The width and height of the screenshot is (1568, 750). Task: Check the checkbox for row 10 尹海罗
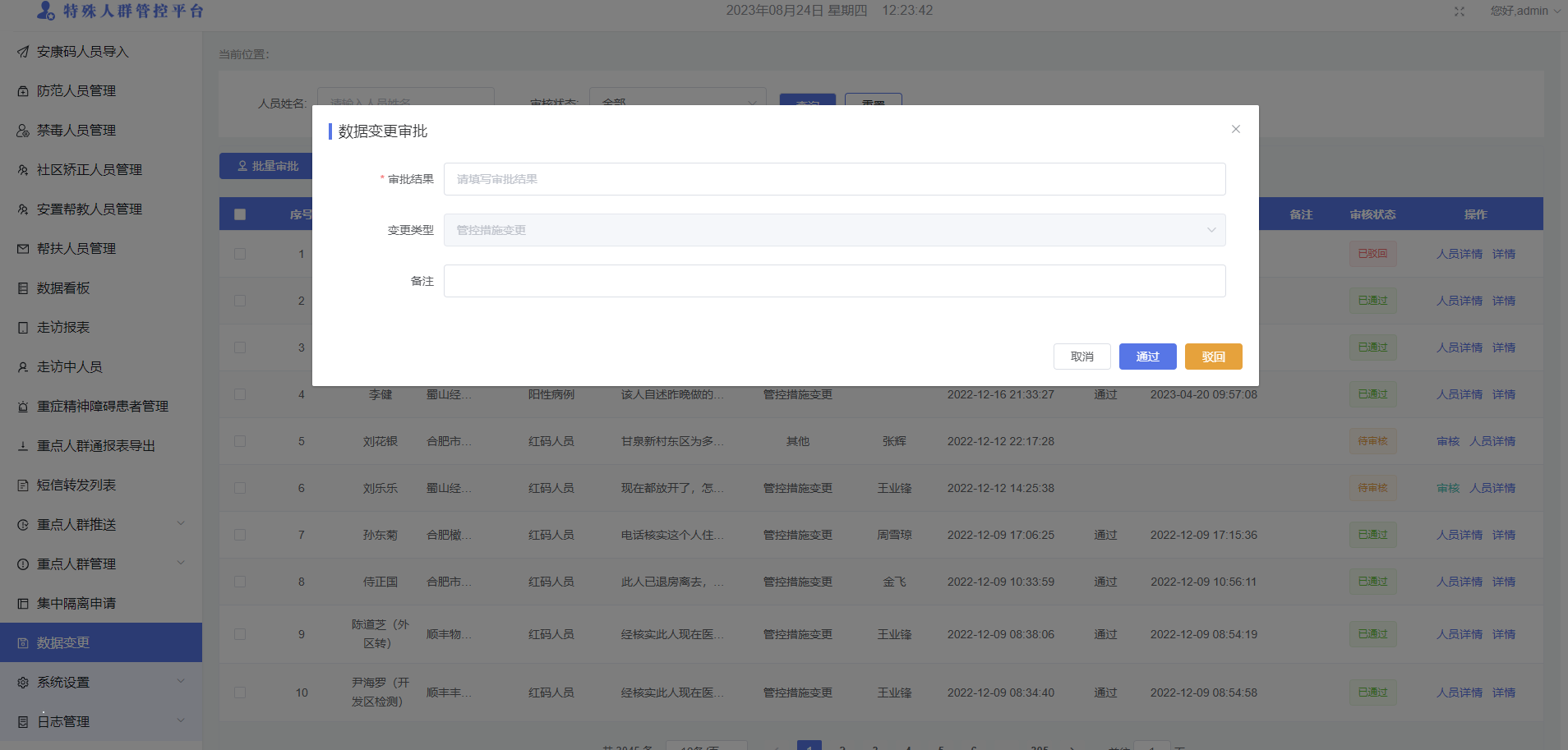pyautogui.click(x=240, y=692)
